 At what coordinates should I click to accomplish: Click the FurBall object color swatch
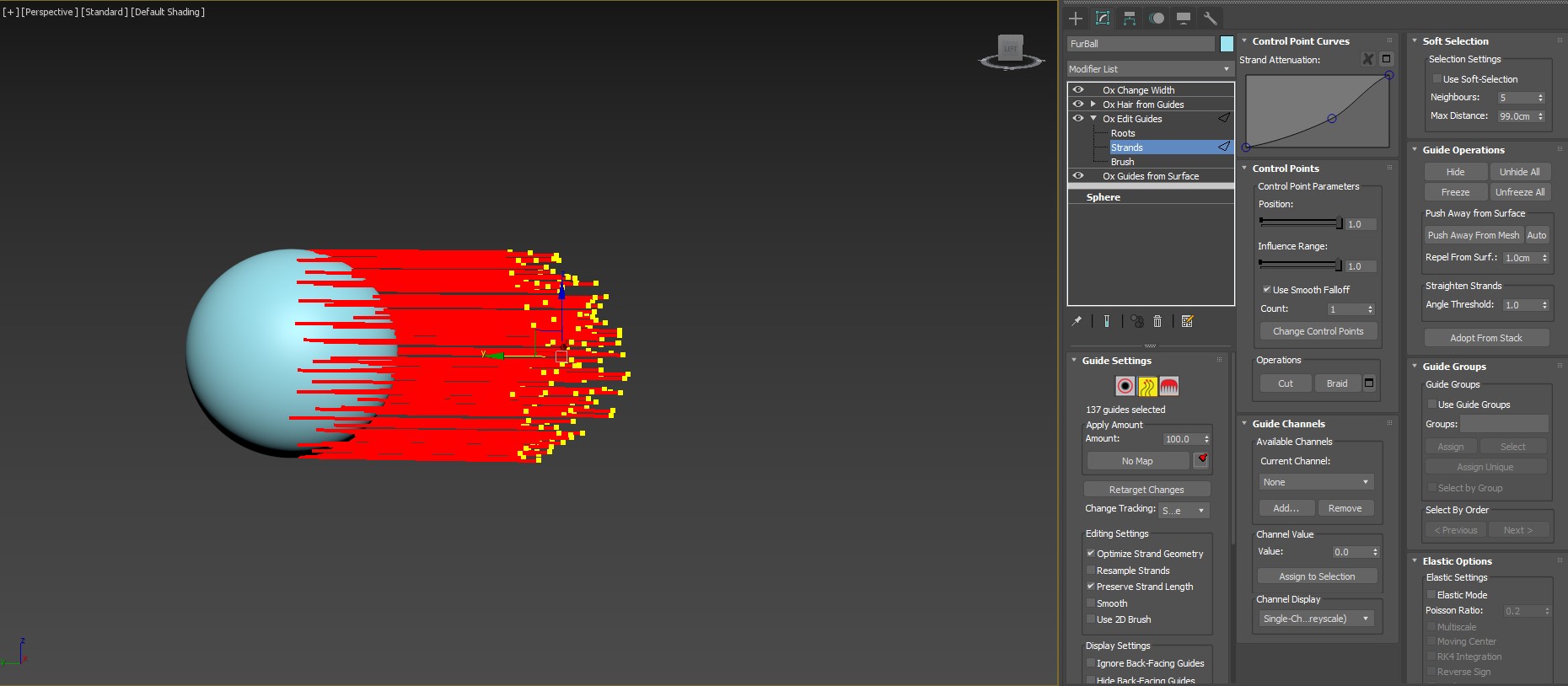(x=1227, y=44)
